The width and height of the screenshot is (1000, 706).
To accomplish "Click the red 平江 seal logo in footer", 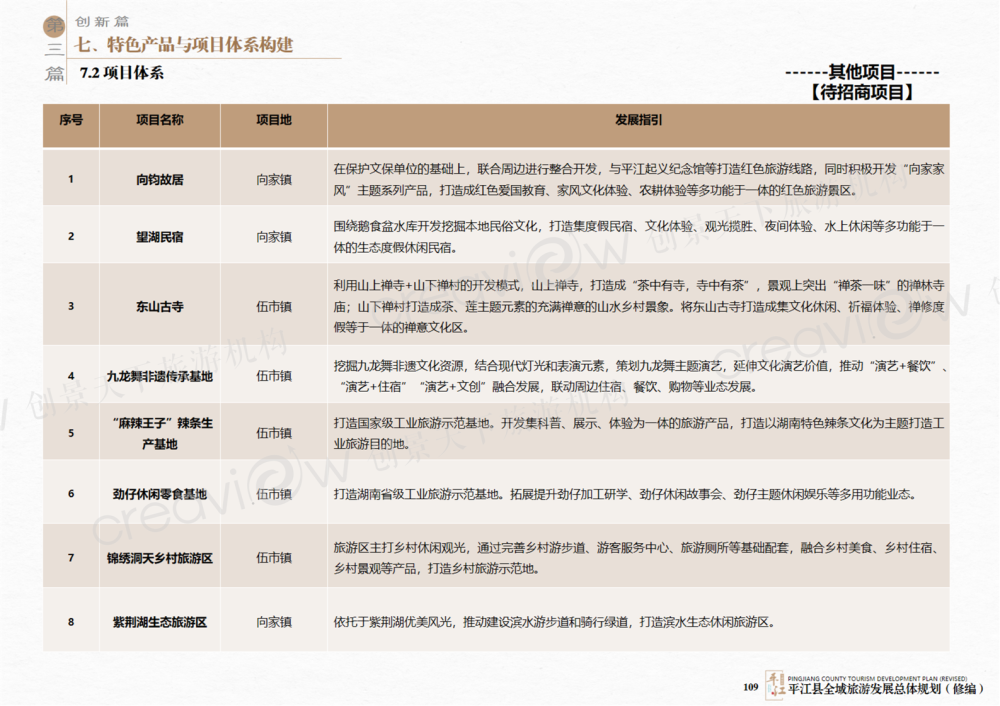I will click(x=775, y=683).
